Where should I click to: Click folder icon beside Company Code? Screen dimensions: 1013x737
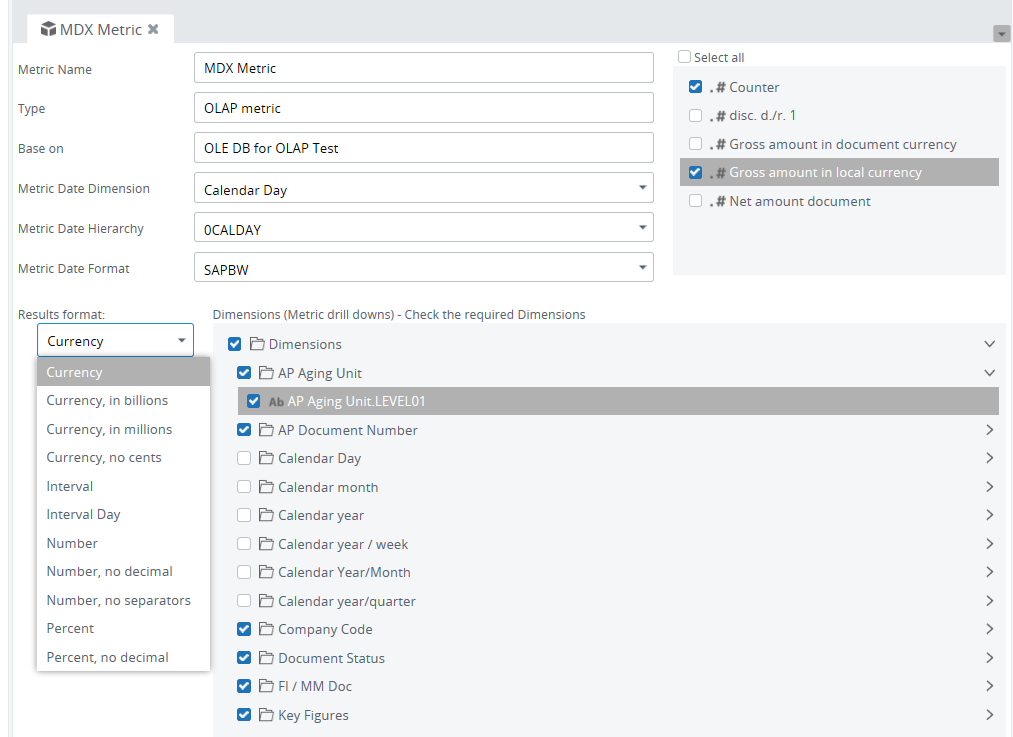coord(266,629)
